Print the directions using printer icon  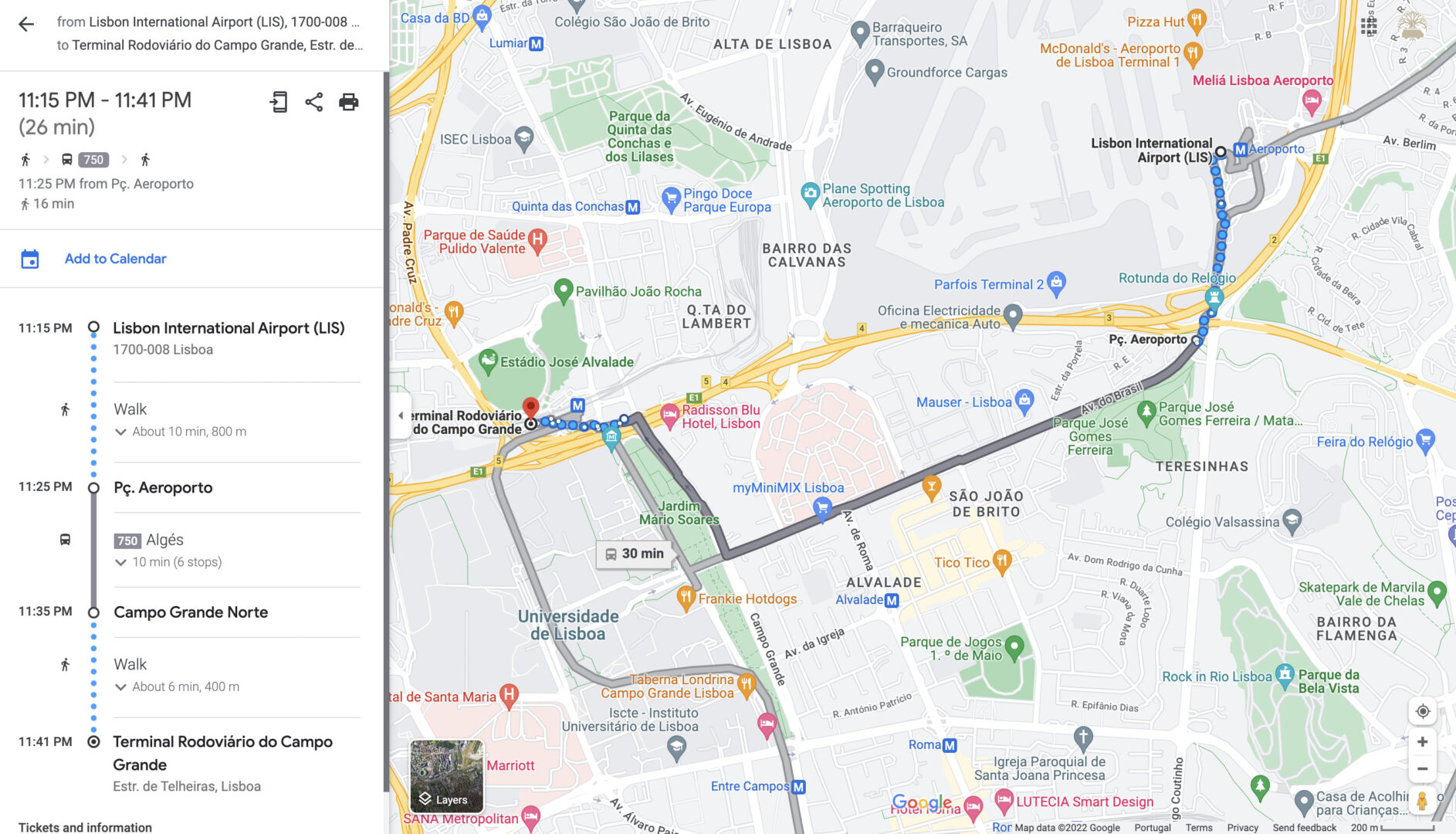point(349,102)
